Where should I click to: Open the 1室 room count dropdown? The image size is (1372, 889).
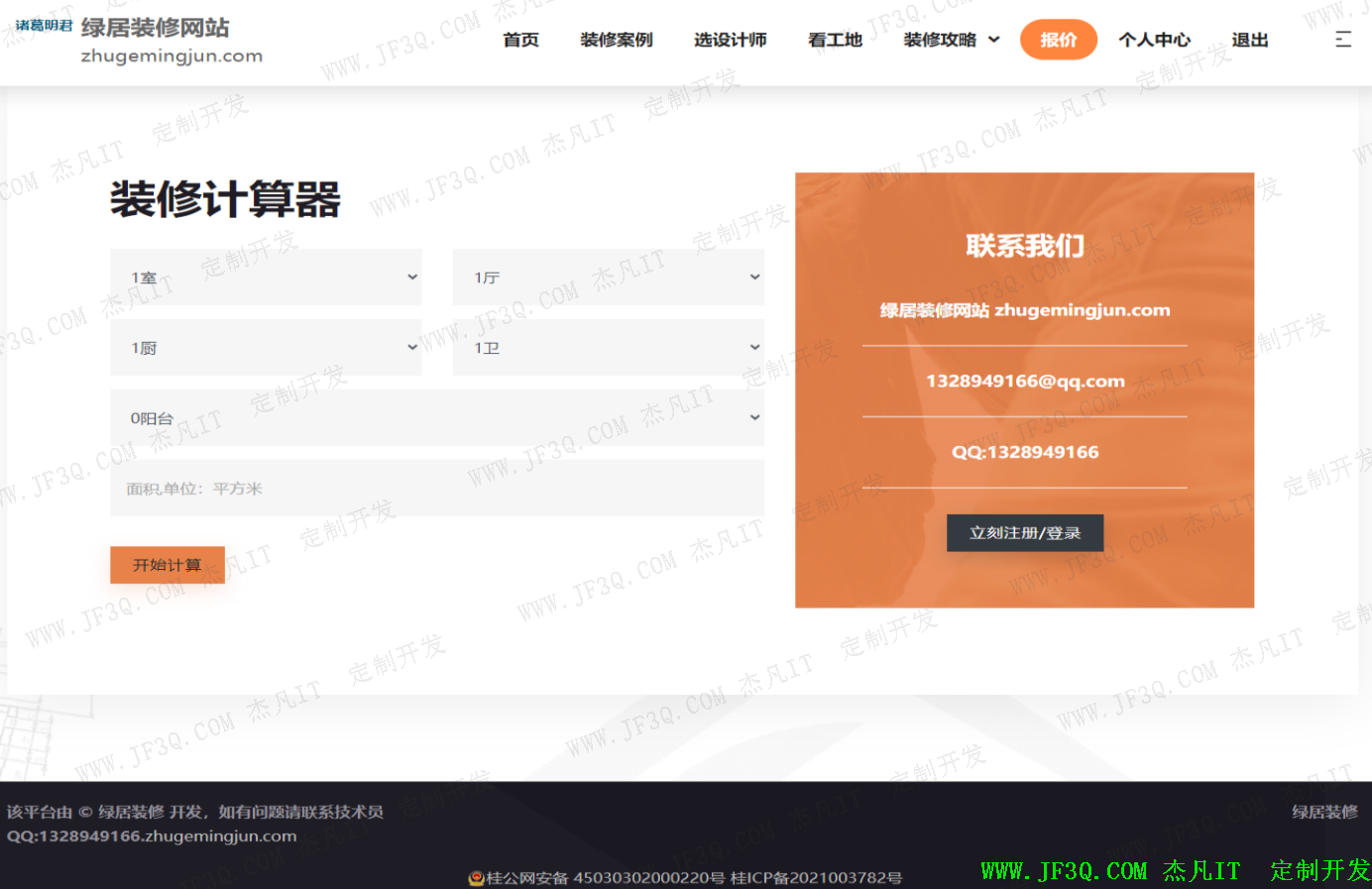click(x=266, y=278)
